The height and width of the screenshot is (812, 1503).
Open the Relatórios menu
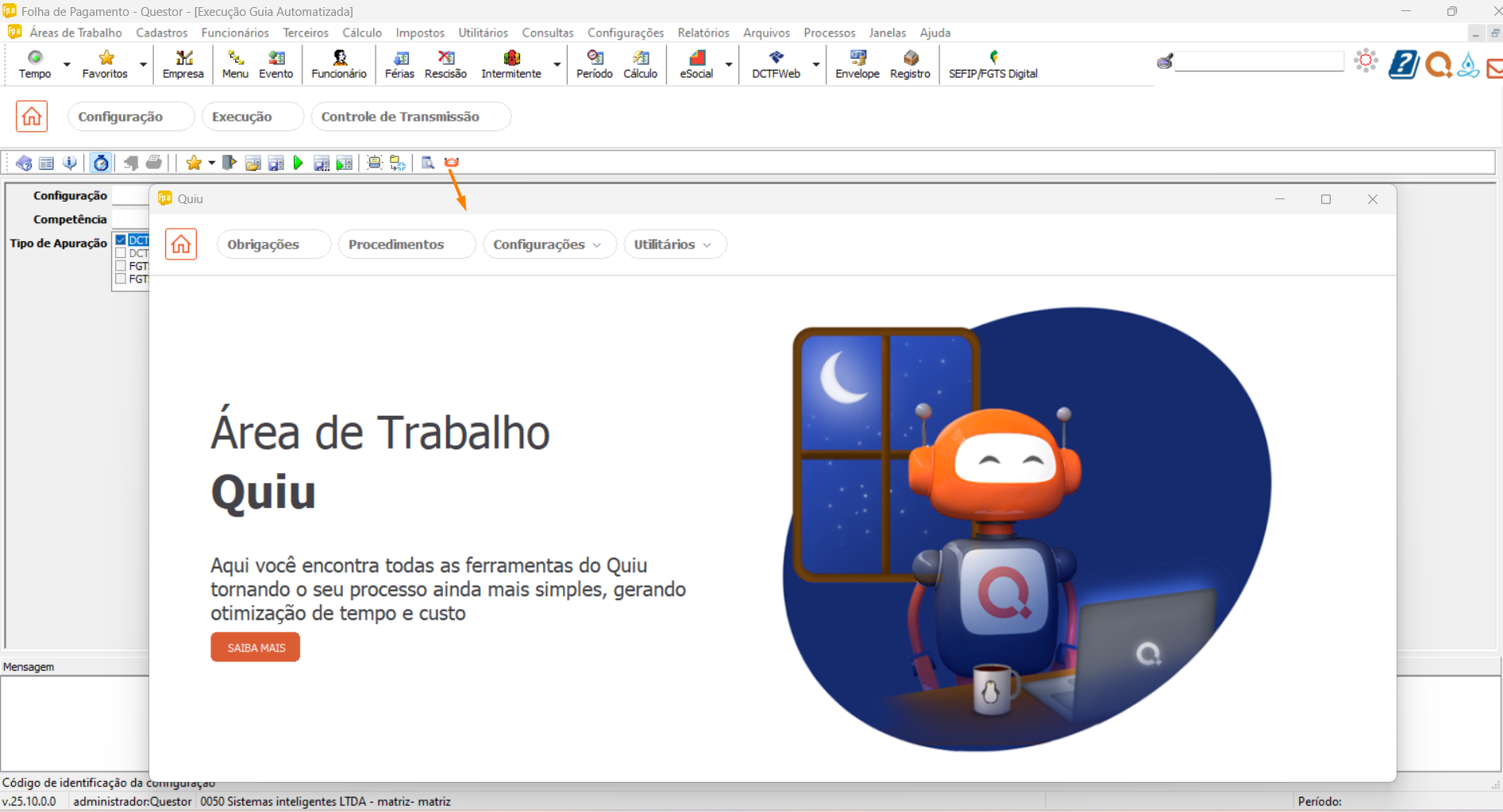[x=703, y=33]
